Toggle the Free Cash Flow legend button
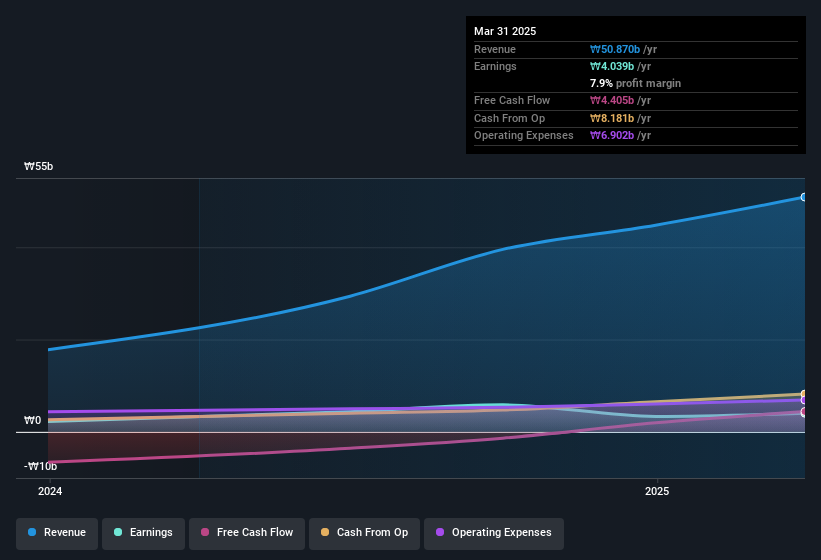 click(x=247, y=533)
